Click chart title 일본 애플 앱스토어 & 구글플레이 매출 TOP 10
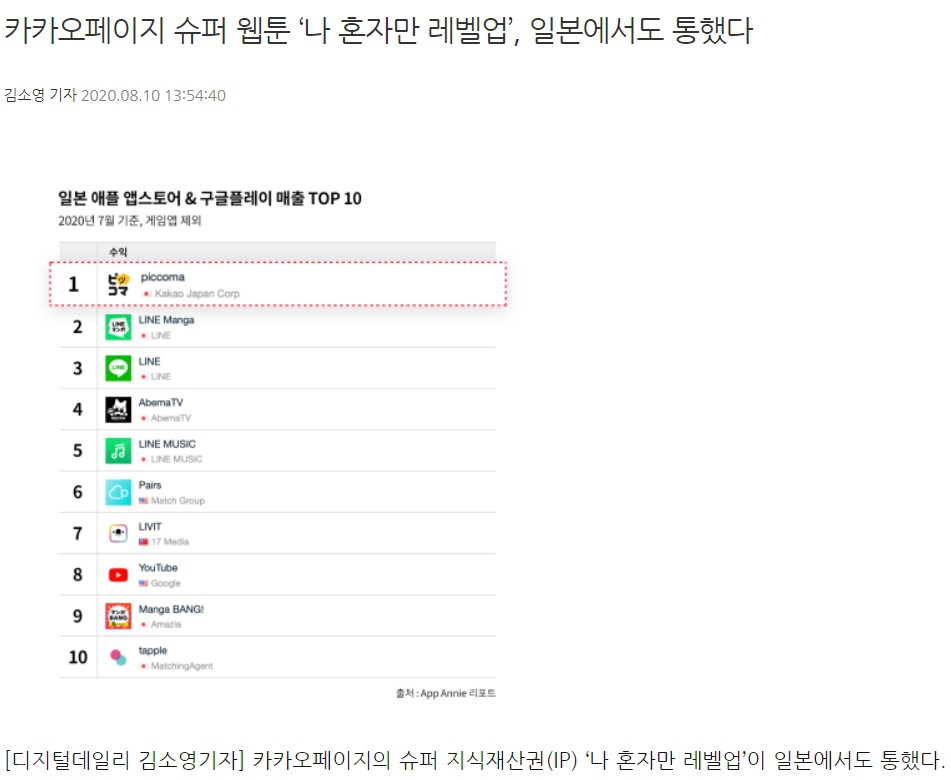 click(210, 198)
